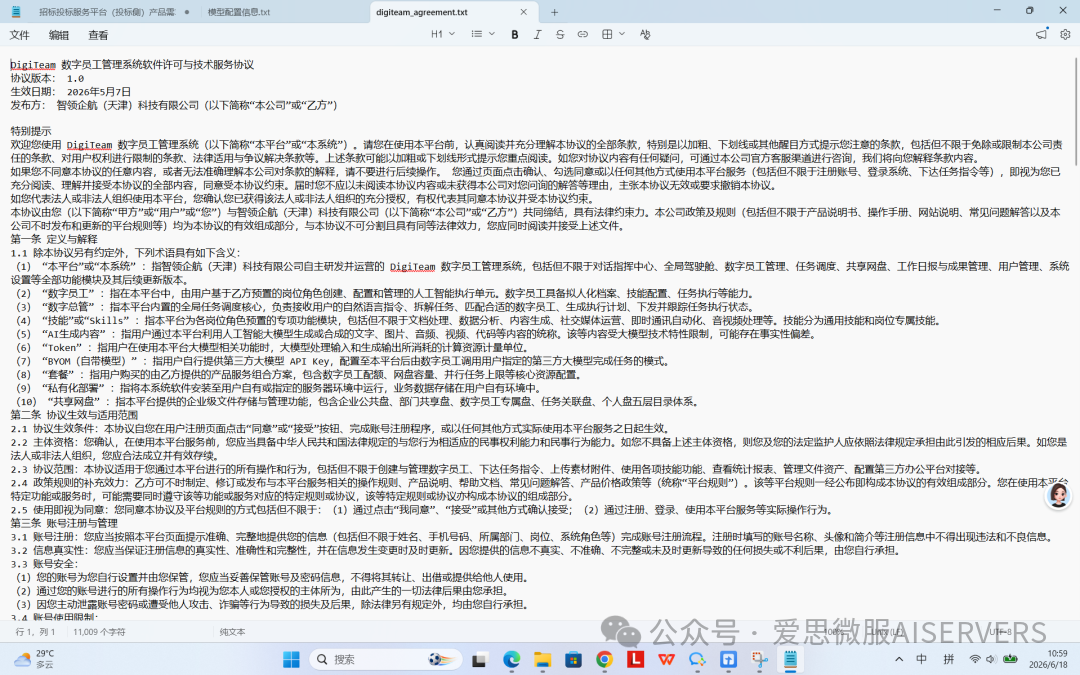The height and width of the screenshot is (675, 1080).
Task: Open WPS Office from the taskbar
Action: [x=666, y=659]
